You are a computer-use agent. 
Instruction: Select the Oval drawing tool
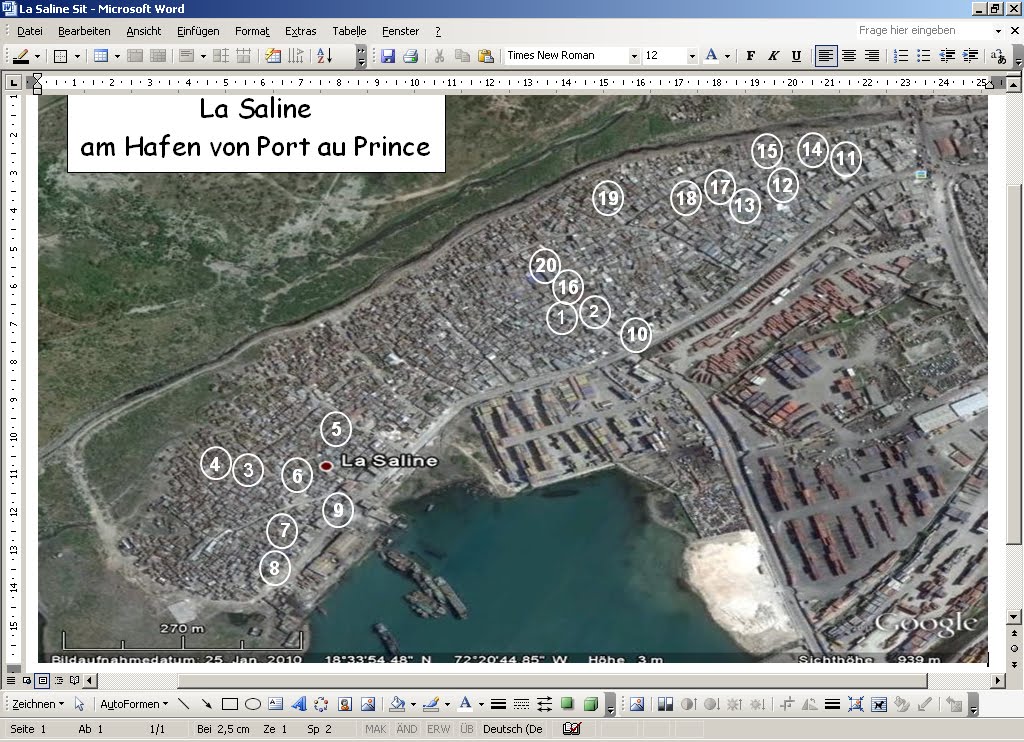tap(252, 704)
